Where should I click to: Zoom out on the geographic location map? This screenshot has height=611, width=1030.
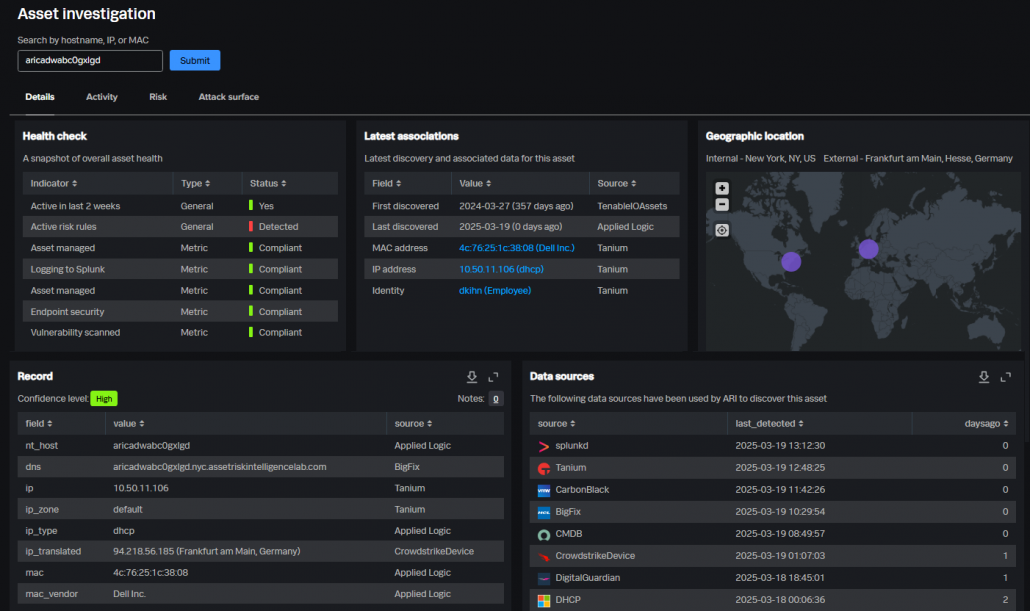coord(721,206)
